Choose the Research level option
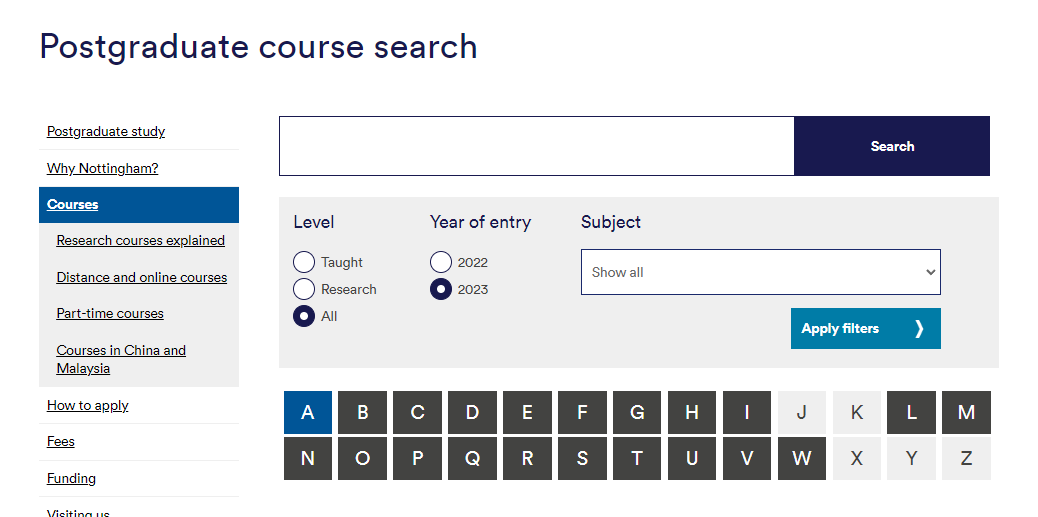 [304, 289]
